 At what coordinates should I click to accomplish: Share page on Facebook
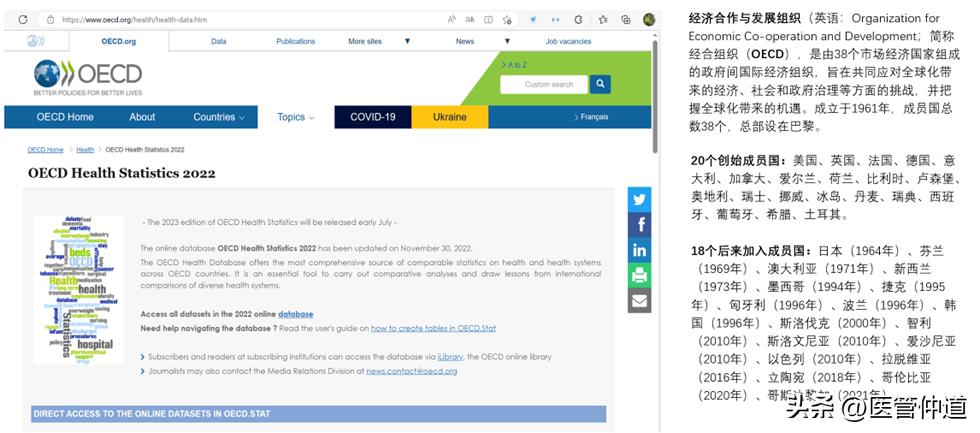point(639,225)
